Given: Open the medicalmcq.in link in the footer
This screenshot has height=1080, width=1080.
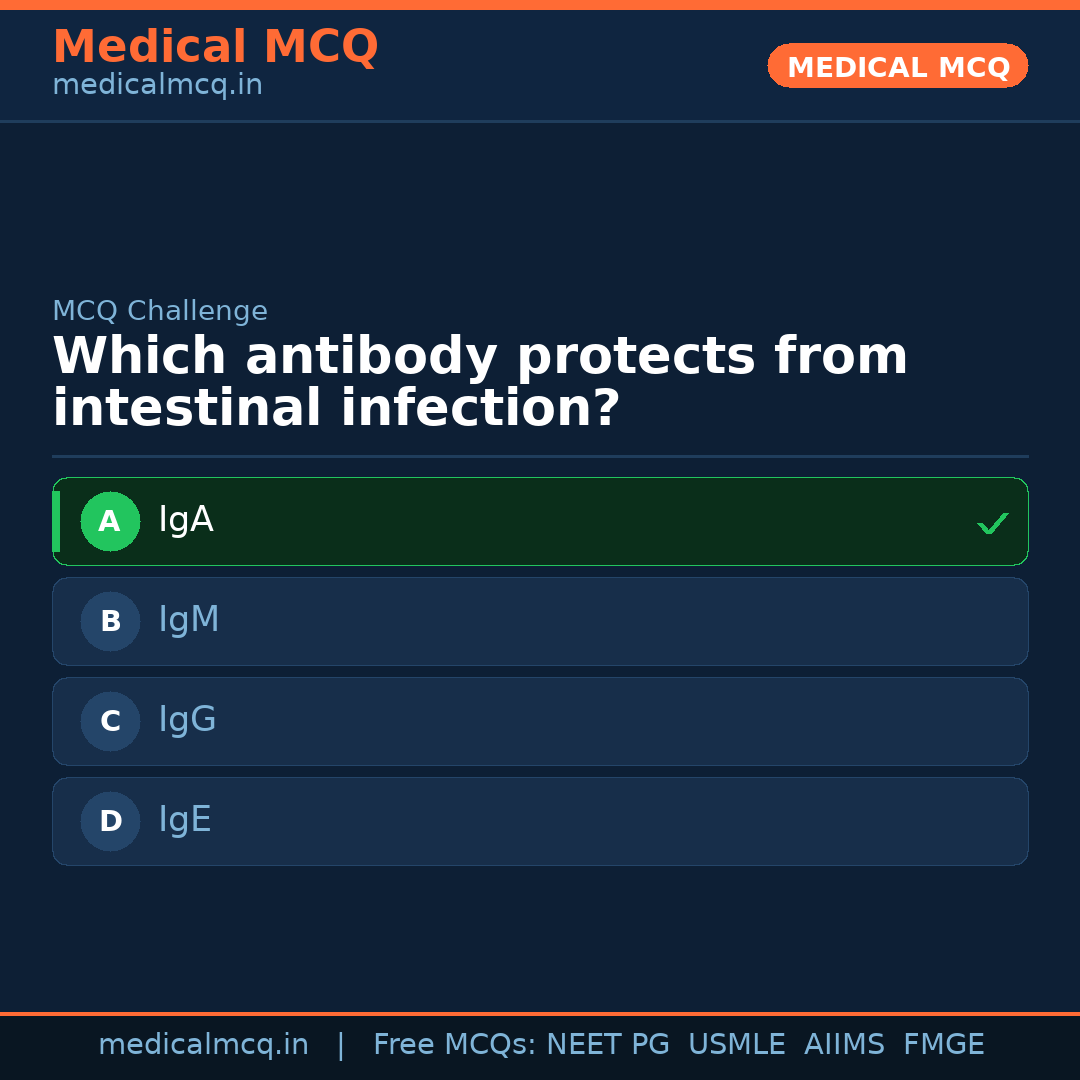Looking at the screenshot, I should coord(203,1045).
